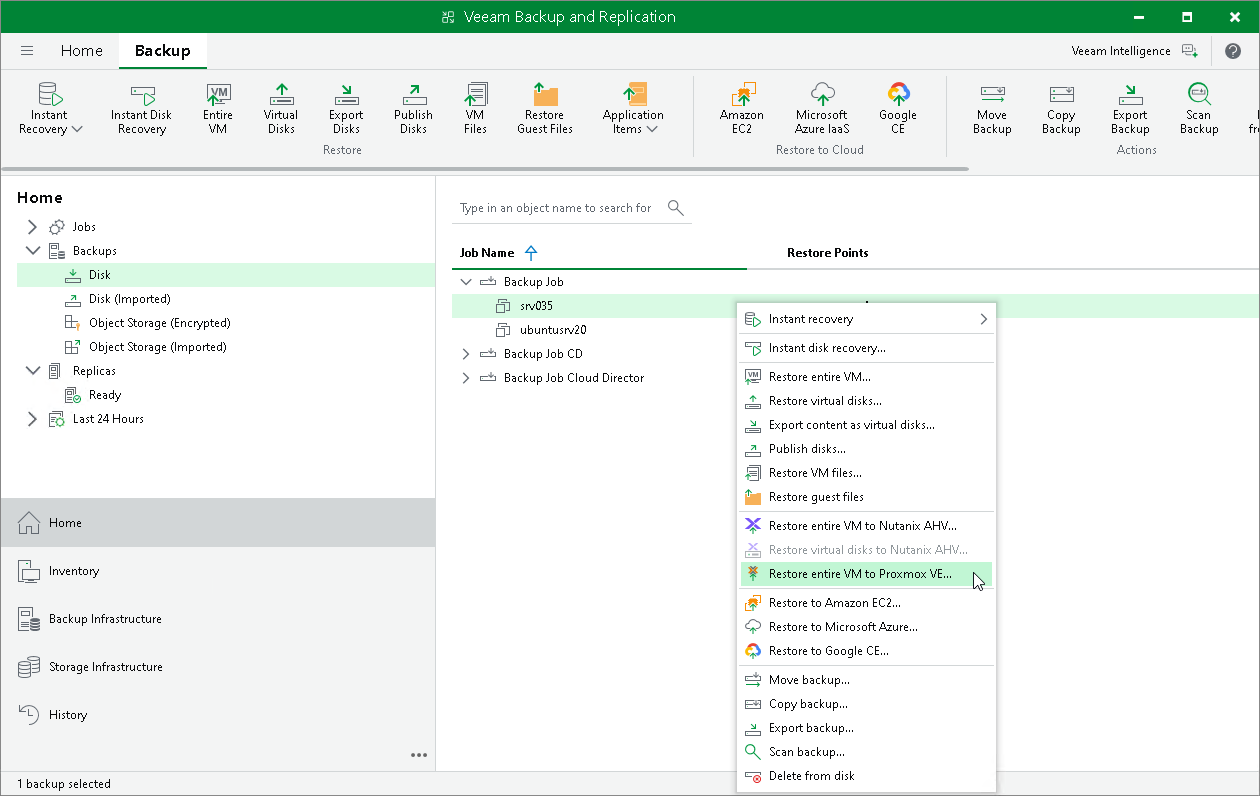Screen dimensions: 1260x796
Task: Click Publish Disks in the ribbon
Action: pyautogui.click(x=413, y=108)
